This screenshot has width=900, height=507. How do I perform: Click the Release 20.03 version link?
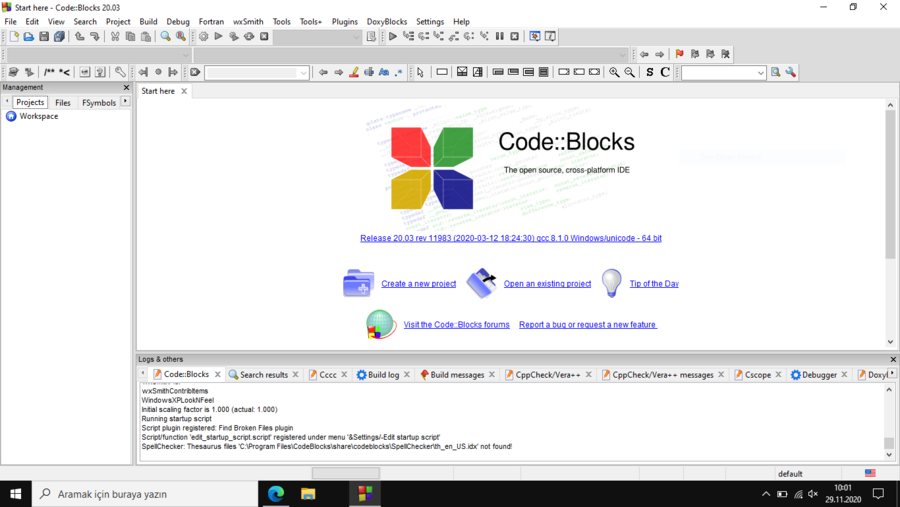[511, 238]
